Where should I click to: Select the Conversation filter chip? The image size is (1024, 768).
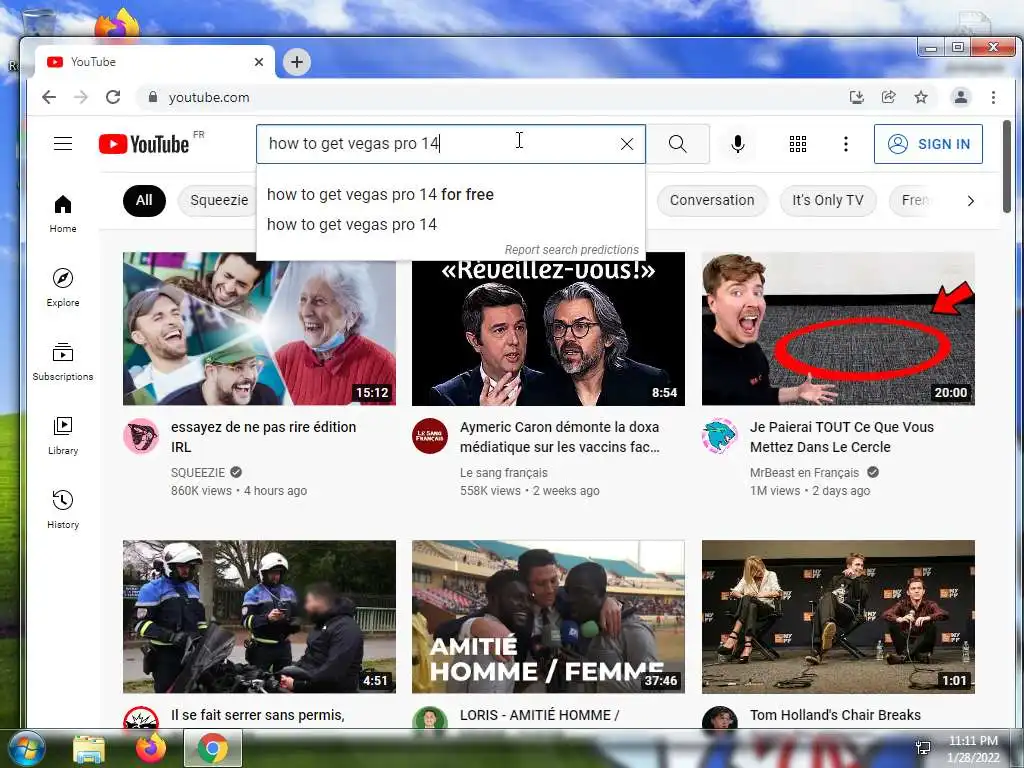tap(712, 200)
